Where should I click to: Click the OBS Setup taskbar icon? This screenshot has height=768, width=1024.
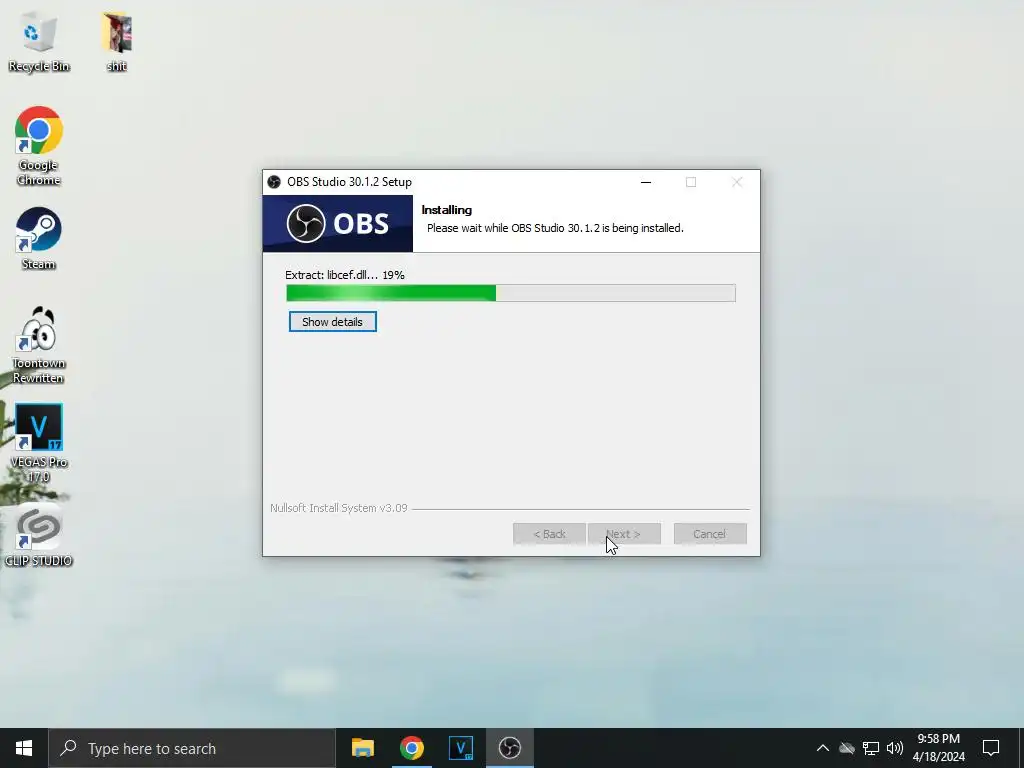click(x=509, y=748)
